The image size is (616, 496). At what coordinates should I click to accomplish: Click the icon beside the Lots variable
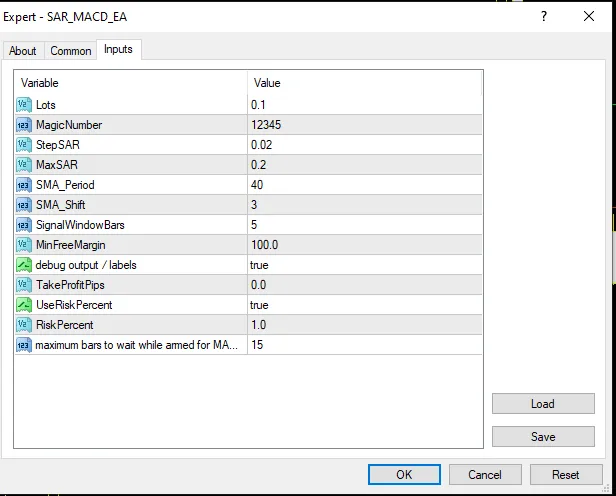point(24,105)
